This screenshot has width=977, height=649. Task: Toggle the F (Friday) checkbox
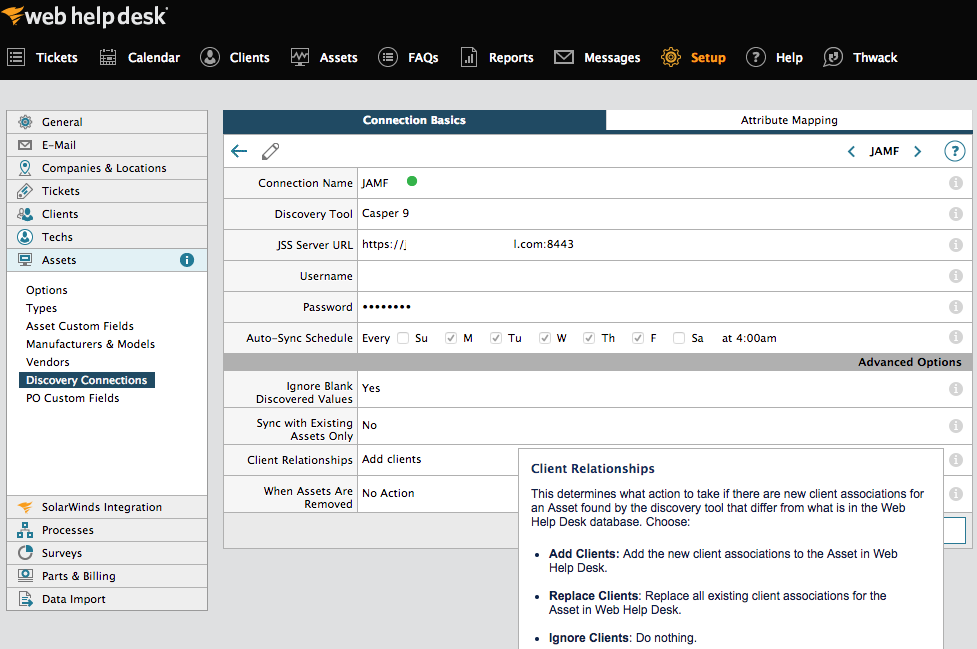[x=637, y=338]
